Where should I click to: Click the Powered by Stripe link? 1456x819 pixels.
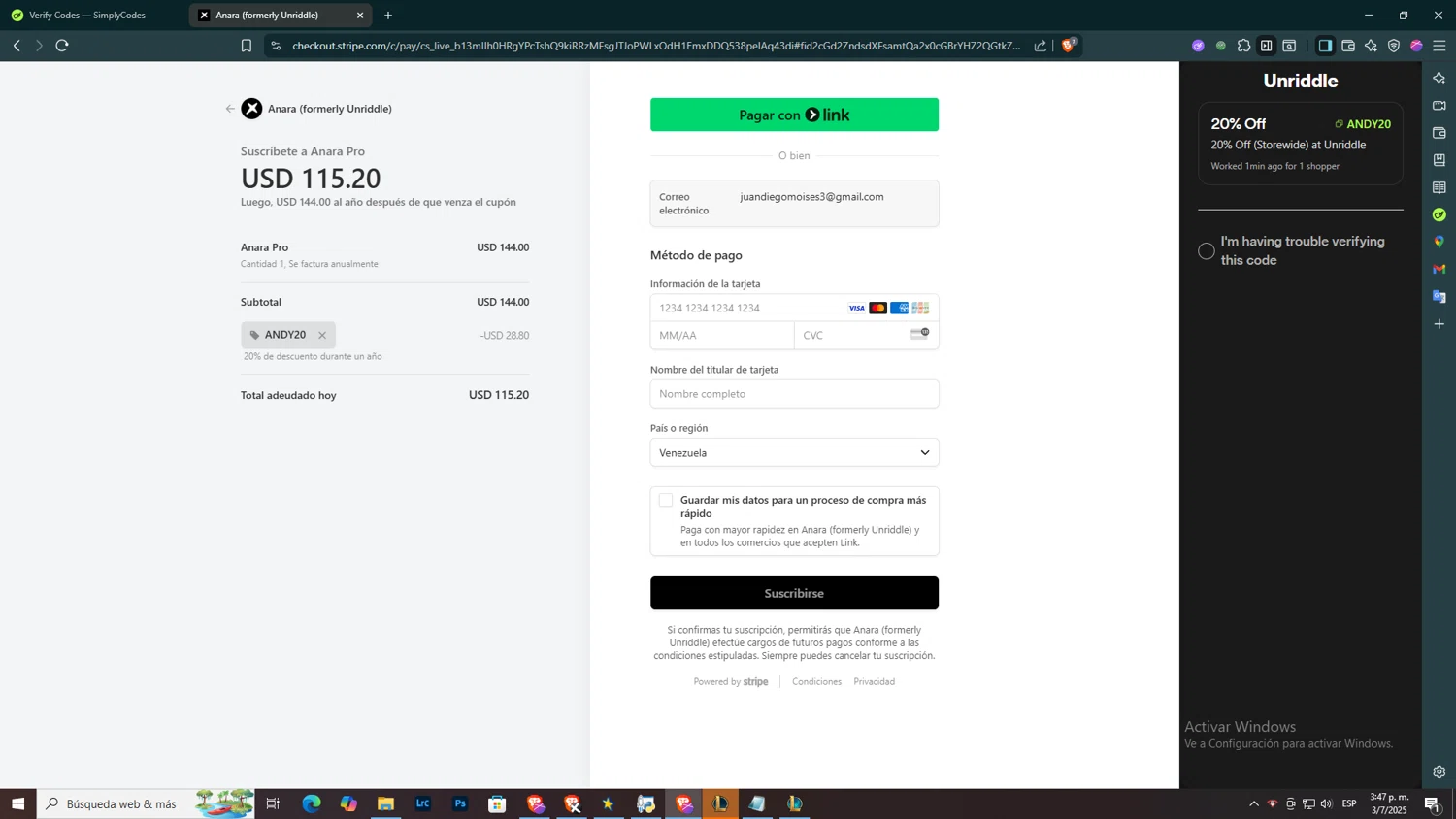pyautogui.click(x=731, y=682)
